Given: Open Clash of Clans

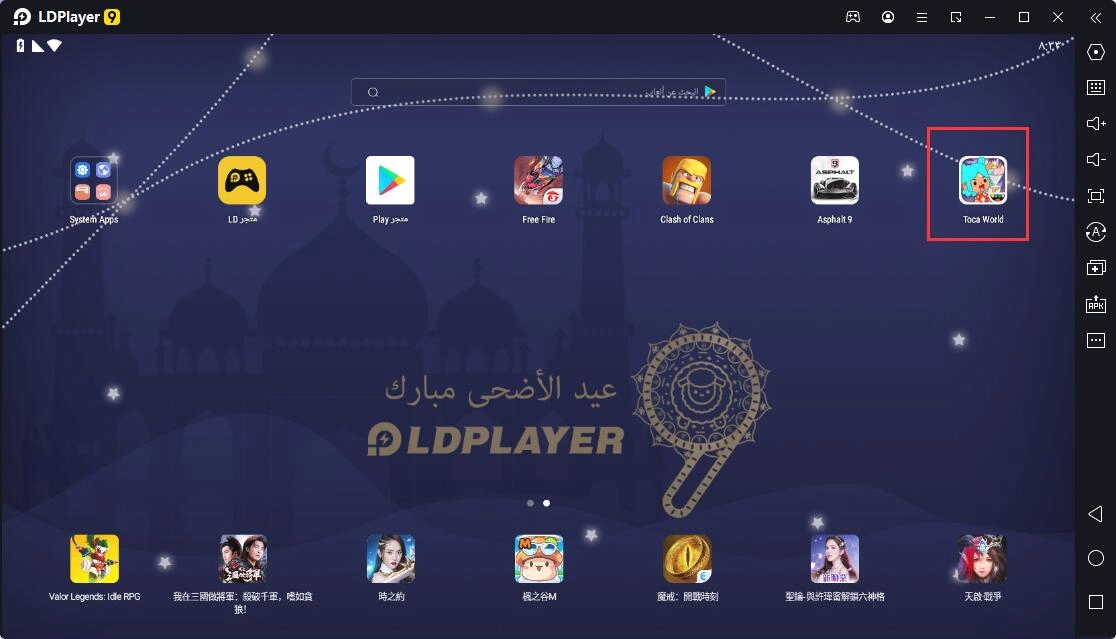Looking at the screenshot, I should (x=687, y=180).
